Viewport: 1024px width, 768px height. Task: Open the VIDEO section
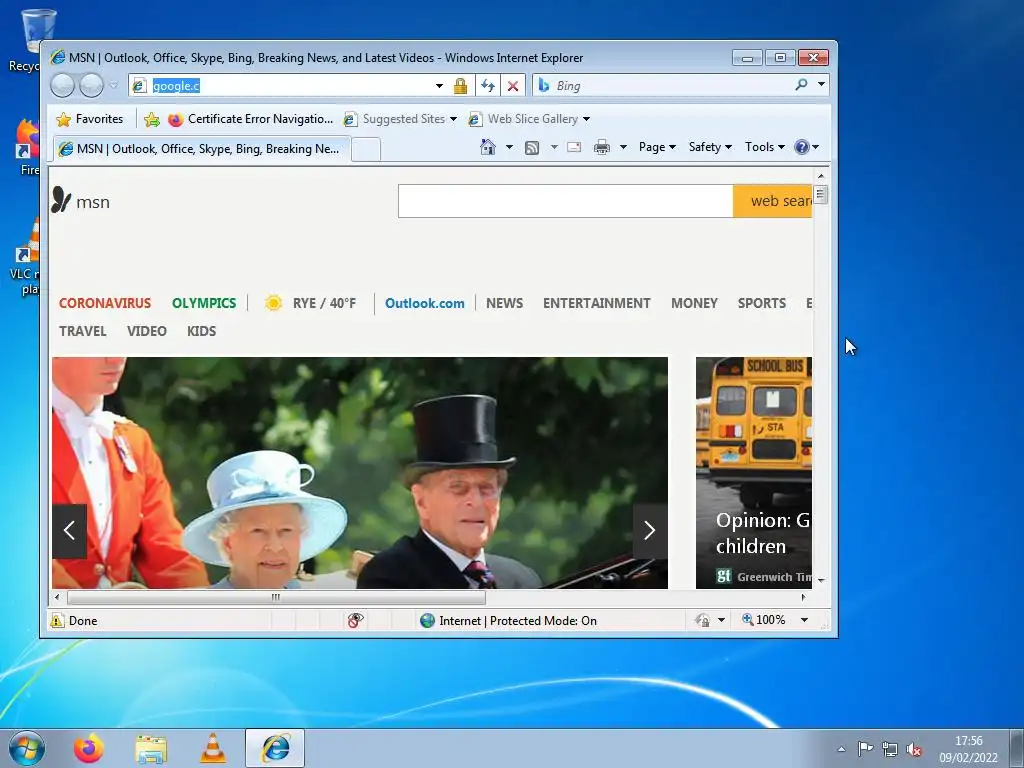[x=147, y=331]
